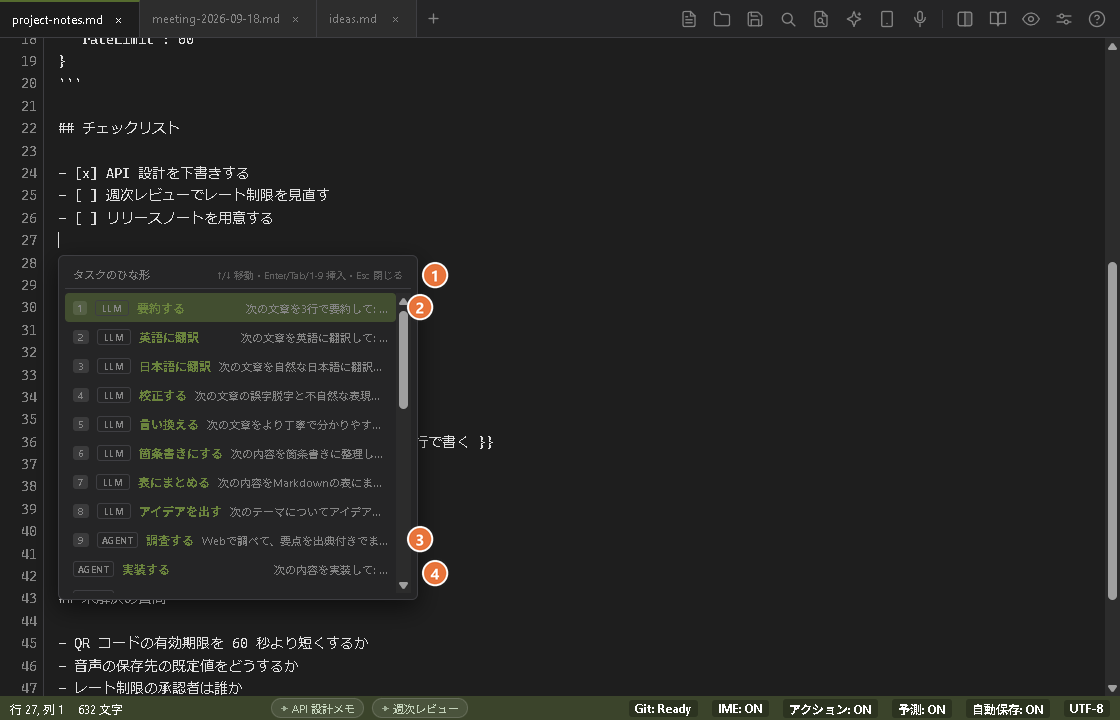Switch to the ideas.md tab
Image resolution: width=1120 pixels, height=720 pixels.
coord(353,19)
